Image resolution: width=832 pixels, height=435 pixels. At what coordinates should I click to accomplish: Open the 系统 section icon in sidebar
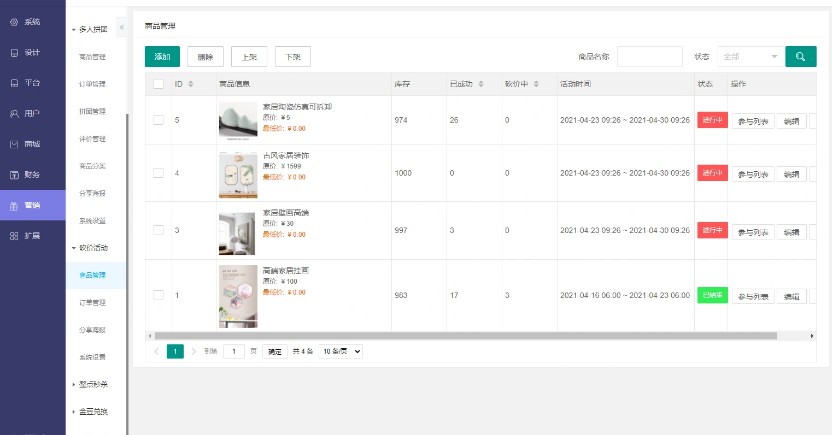tap(14, 21)
